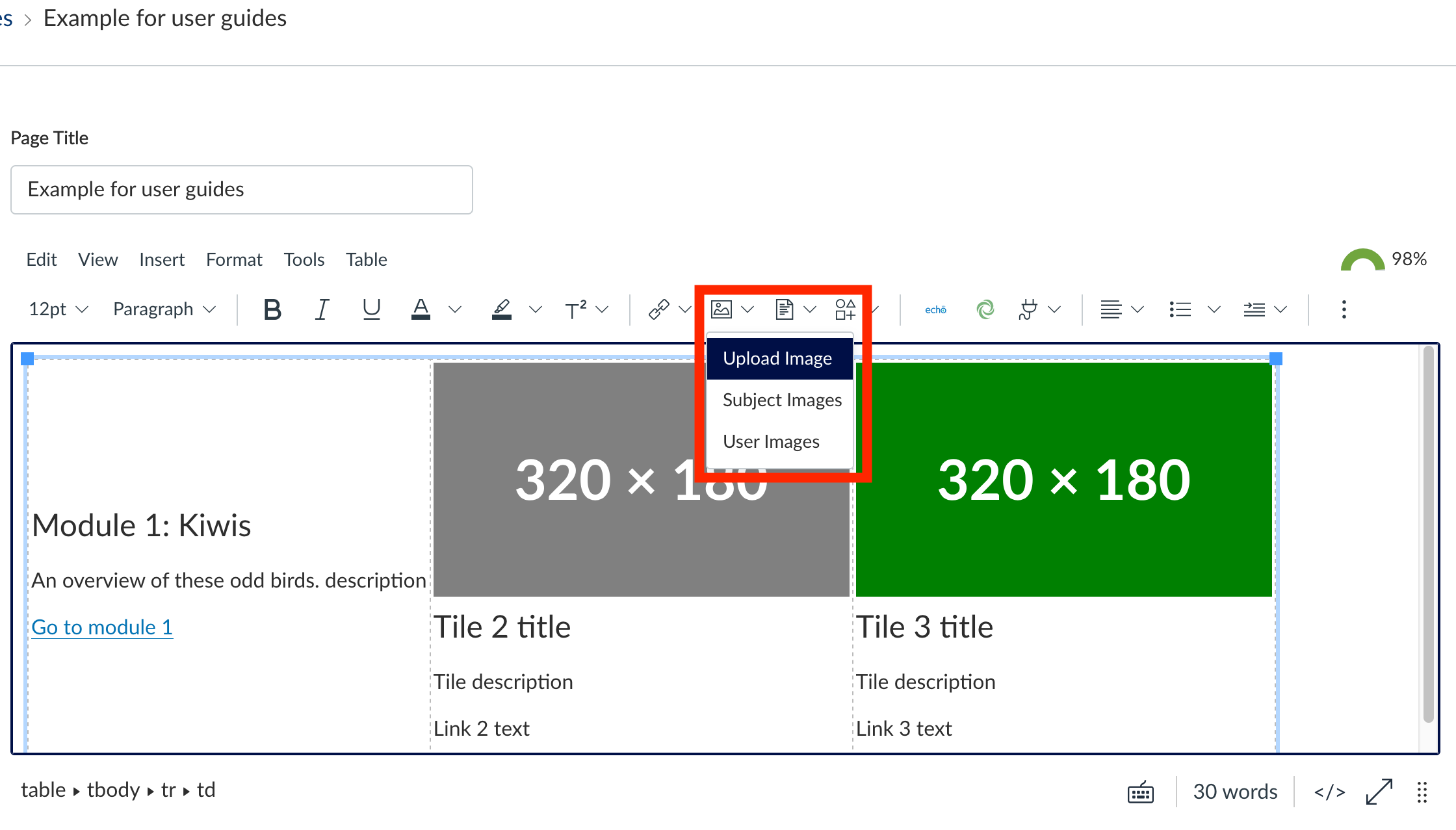The width and height of the screenshot is (1456, 830).
Task: Click the Link 2 text line
Action: coord(482,729)
